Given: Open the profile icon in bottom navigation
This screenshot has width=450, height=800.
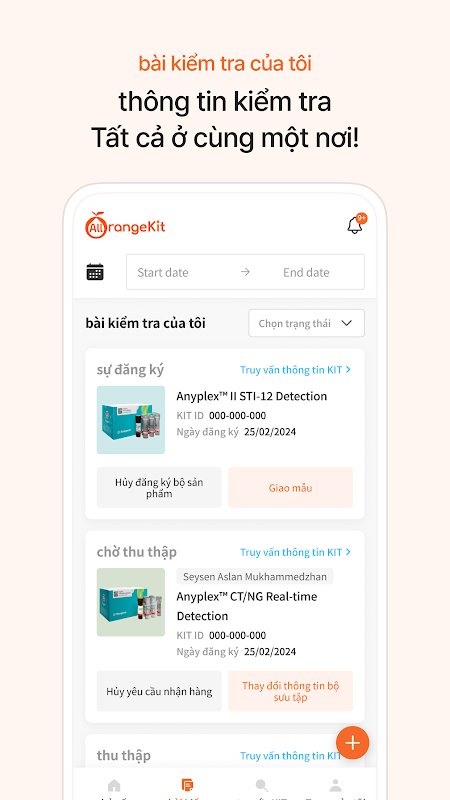Looking at the screenshot, I should click(x=335, y=785).
